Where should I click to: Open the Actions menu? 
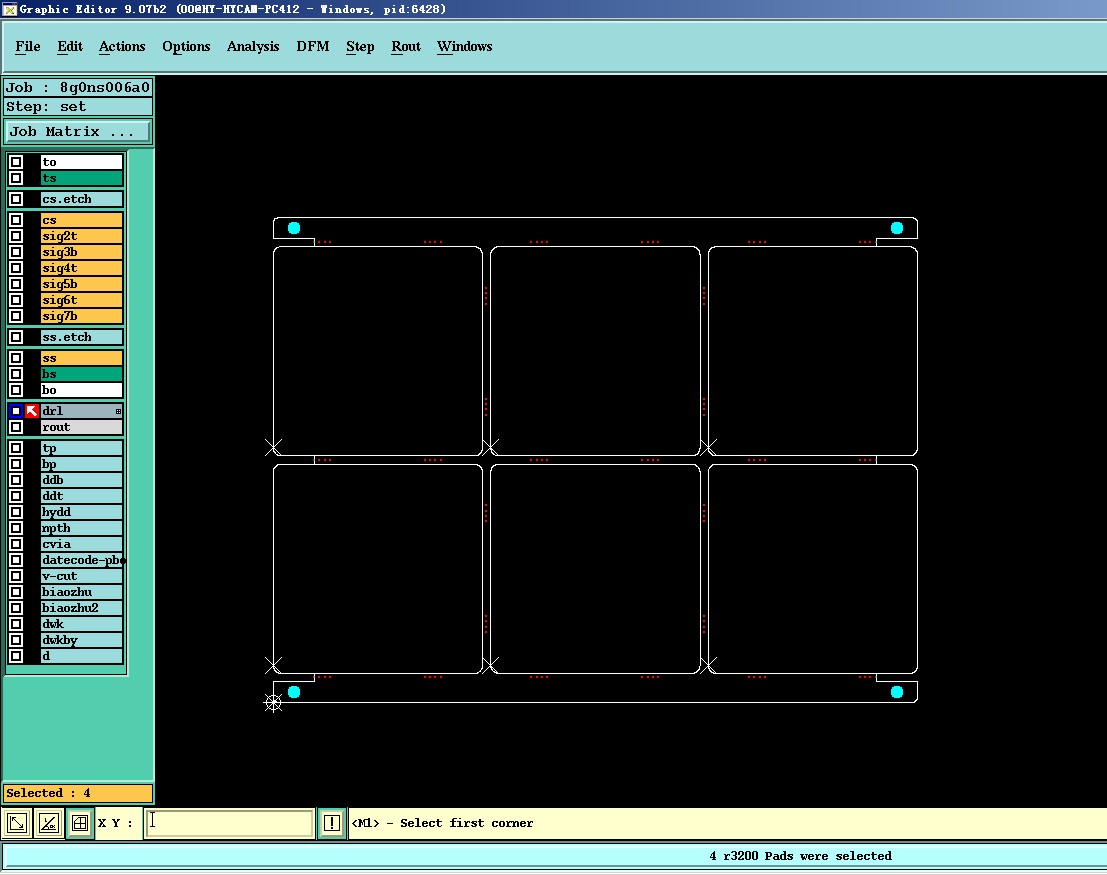pyautogui.click(x=122, y=47)
